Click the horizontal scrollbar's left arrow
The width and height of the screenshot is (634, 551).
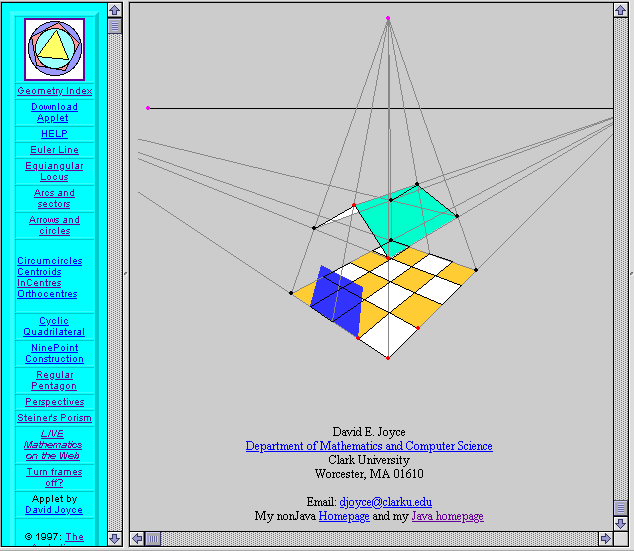[x=138, y=538]
